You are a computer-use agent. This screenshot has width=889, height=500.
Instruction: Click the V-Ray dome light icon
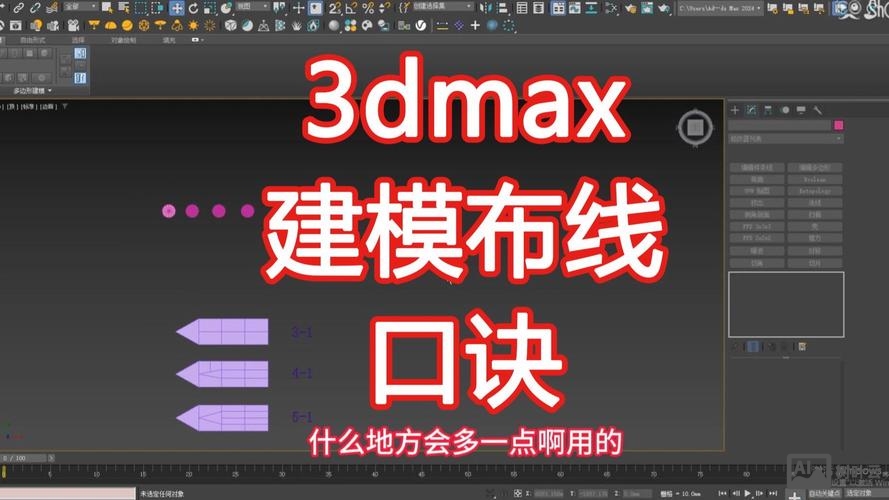(111, 26)
